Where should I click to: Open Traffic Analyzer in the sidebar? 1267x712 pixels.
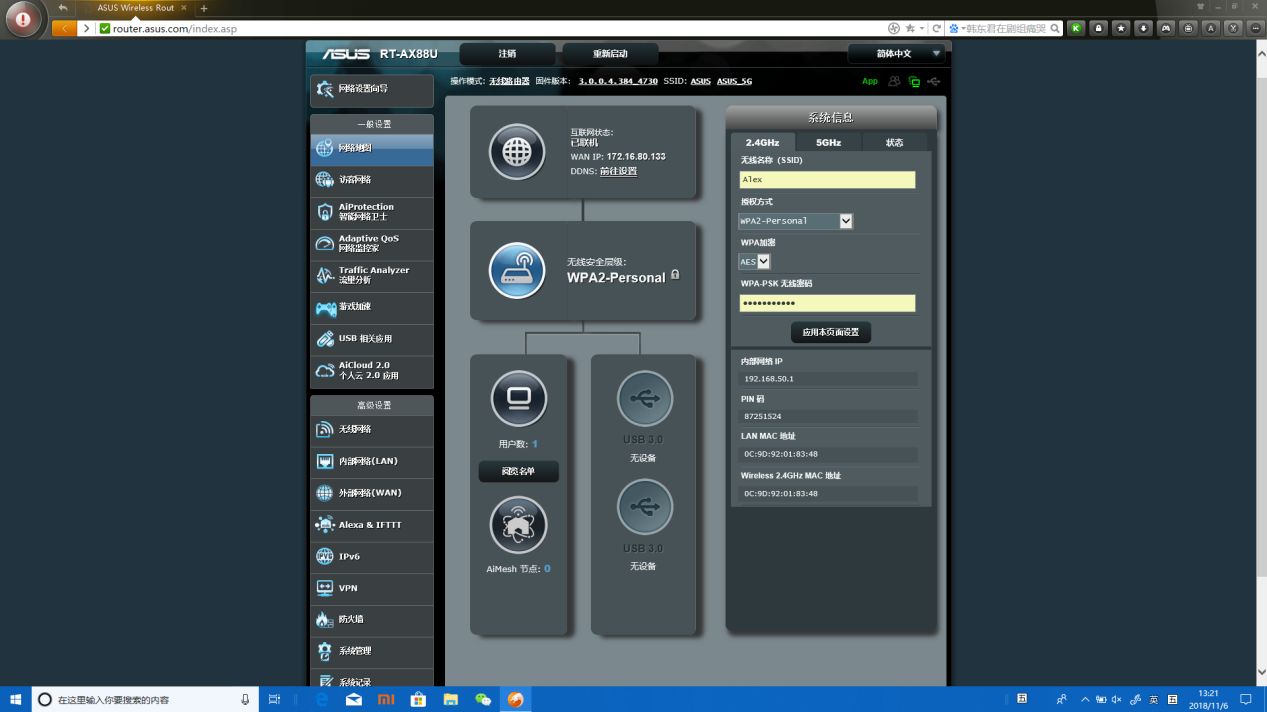pos(372,275)
